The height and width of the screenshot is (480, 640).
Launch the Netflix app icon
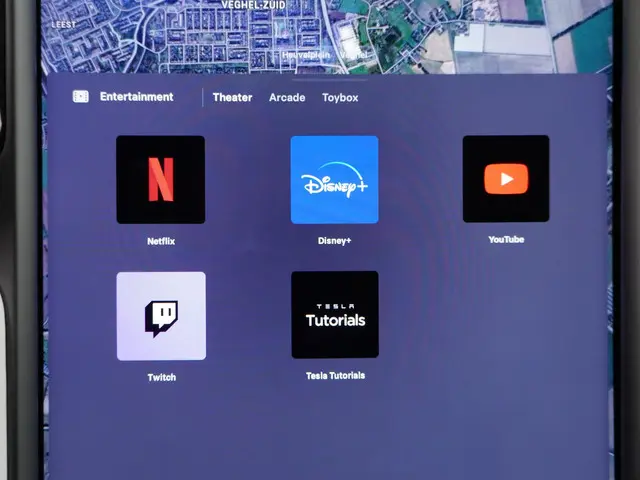(161, 180)
